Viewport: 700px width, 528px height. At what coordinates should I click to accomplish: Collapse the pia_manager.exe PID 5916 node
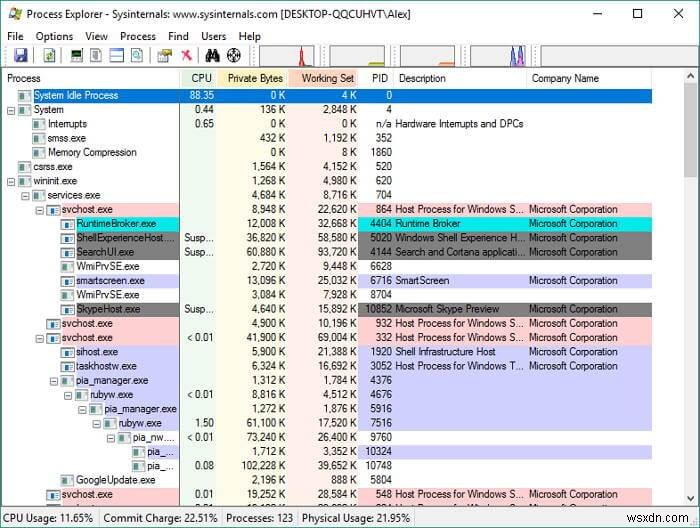(x=83, y=410)
